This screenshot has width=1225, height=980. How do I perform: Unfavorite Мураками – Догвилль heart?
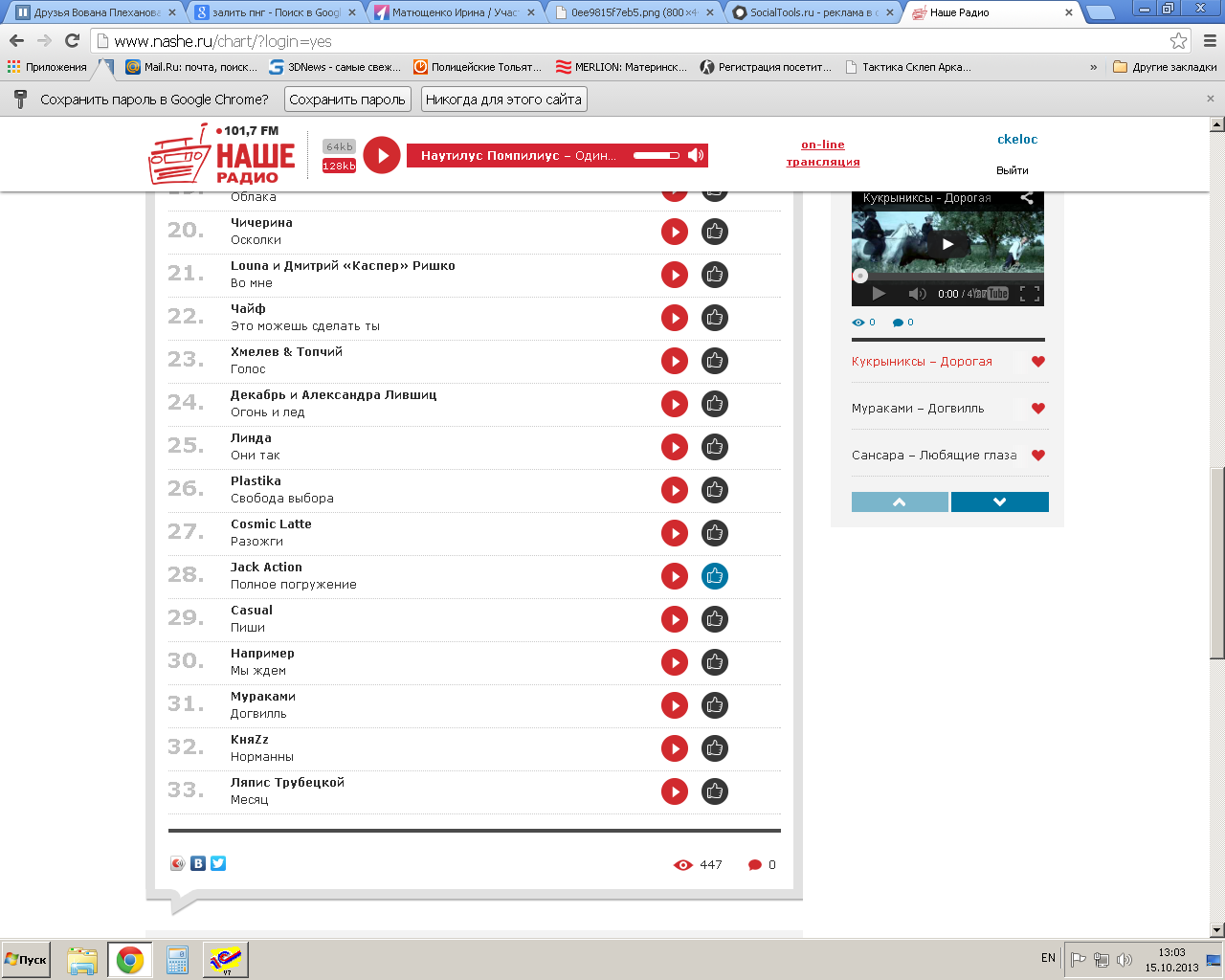[1038, 409]
